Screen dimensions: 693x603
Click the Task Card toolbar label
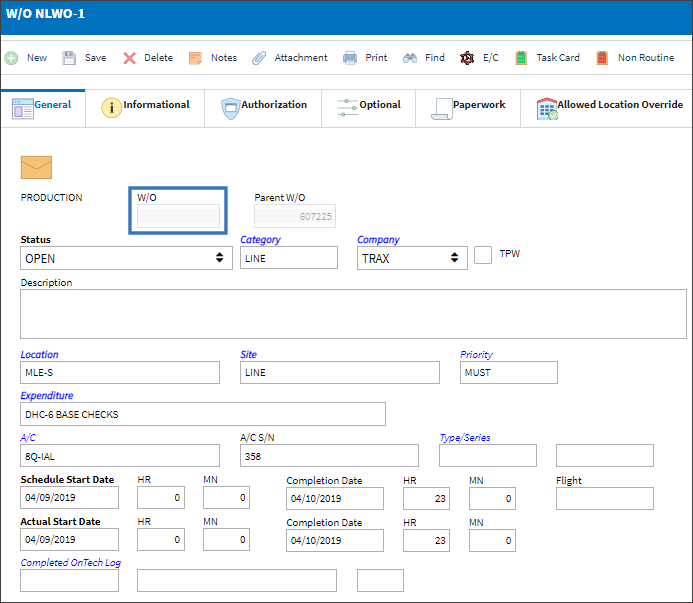pyautogui.click(x=558, y=58)
